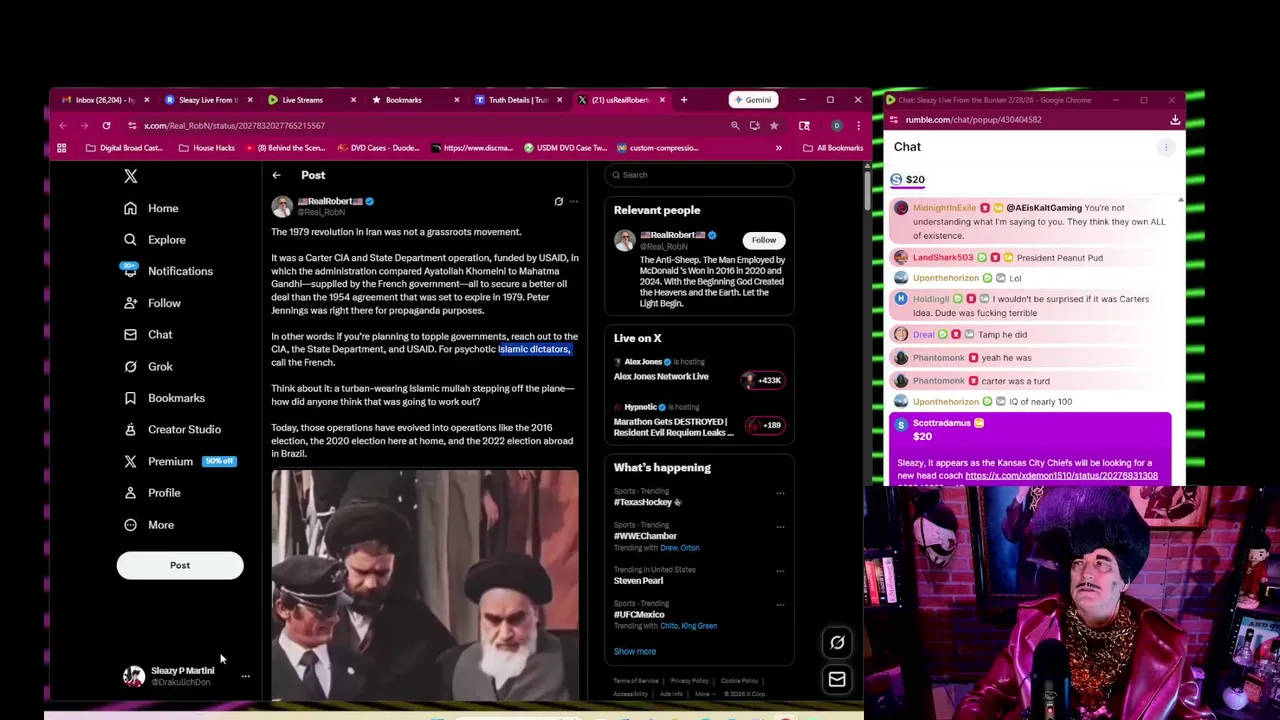Screen dimensions: 1280x720
Task: Open the Chrome apps grid icon
Action: point(62,148)
